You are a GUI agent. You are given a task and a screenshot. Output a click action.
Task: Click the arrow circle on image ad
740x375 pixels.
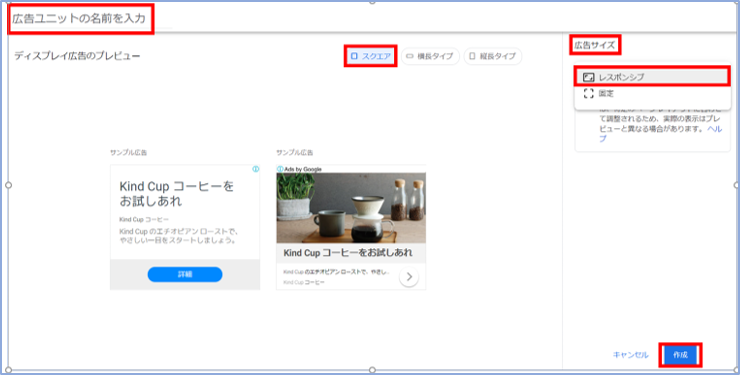pyautogui.click(x=409, y=277)
